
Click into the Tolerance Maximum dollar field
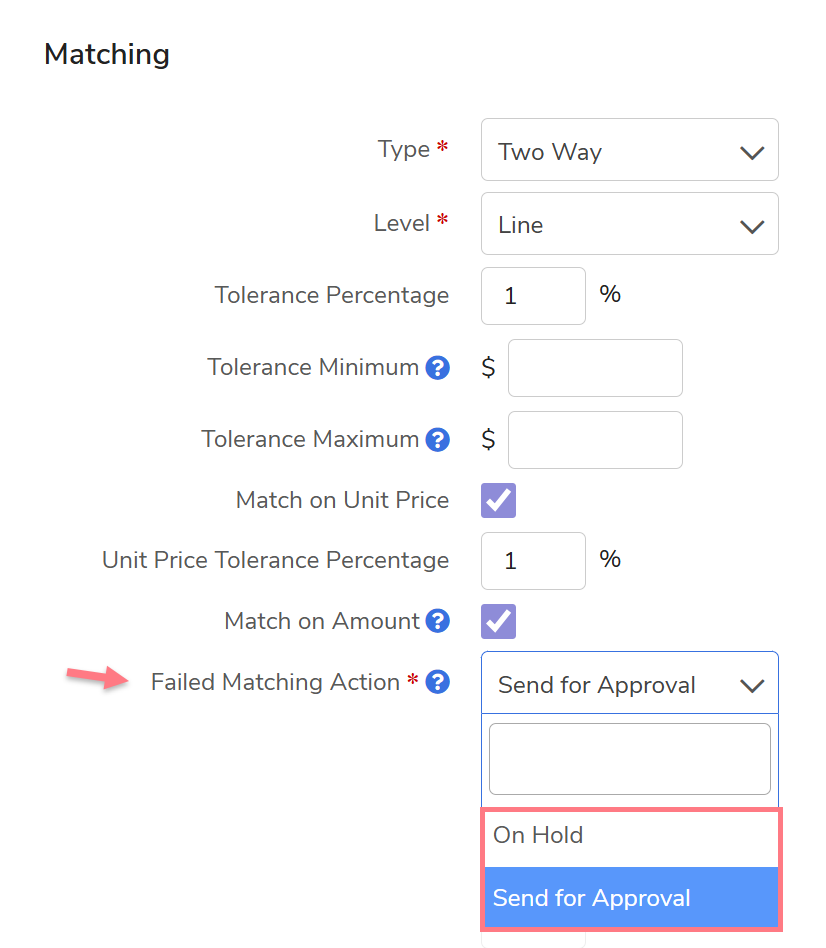point(595,440)
